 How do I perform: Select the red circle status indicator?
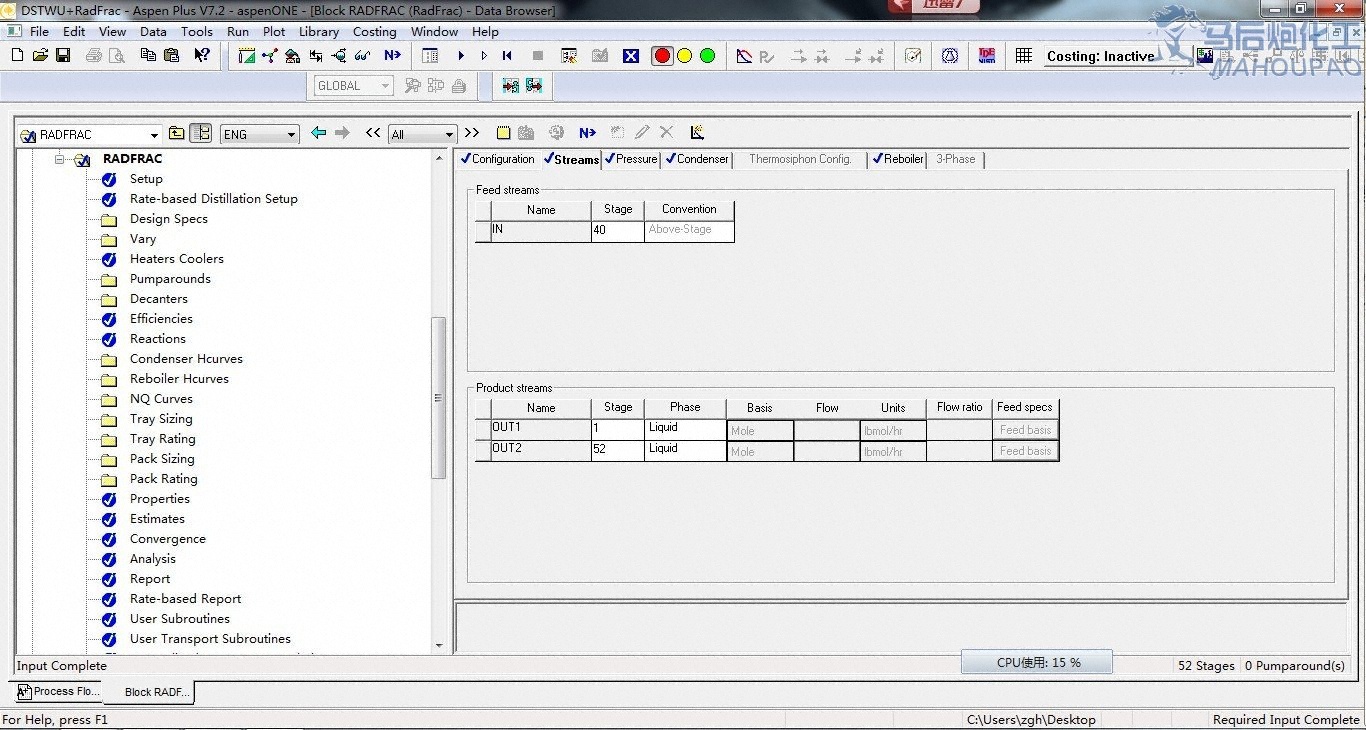click(662, 56)
